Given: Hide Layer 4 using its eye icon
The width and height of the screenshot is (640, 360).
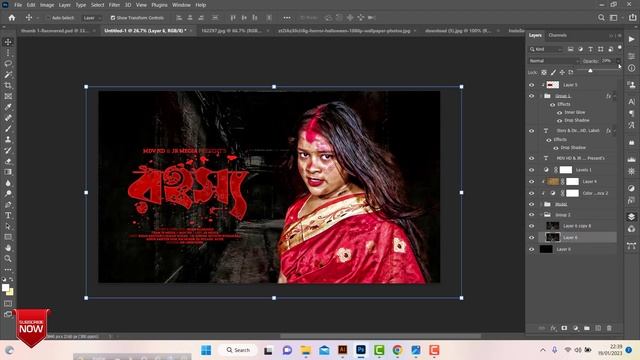Looking at the screenshot, I should pos(531,182).
